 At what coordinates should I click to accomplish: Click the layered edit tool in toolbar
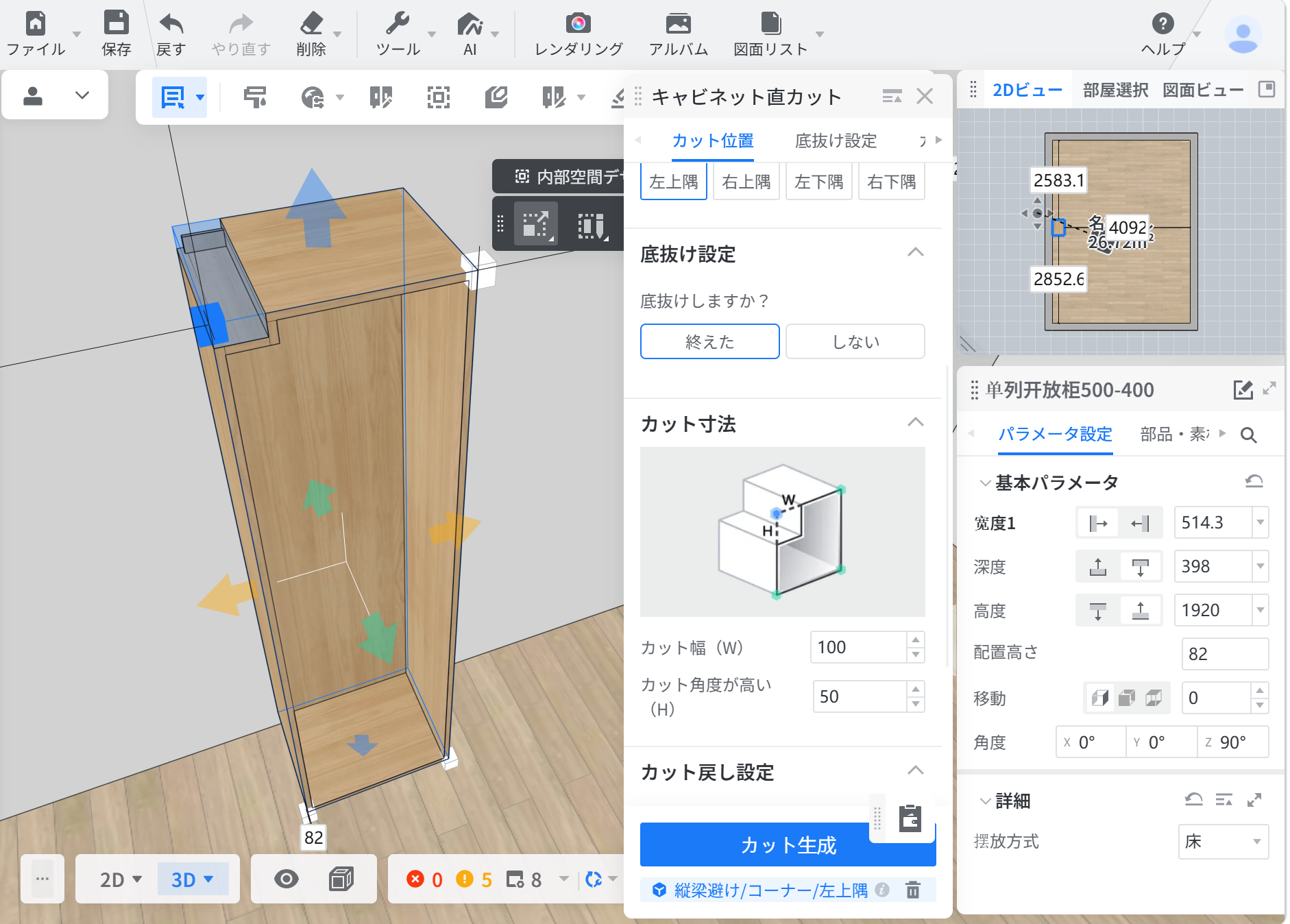click(x=496, y=97)
